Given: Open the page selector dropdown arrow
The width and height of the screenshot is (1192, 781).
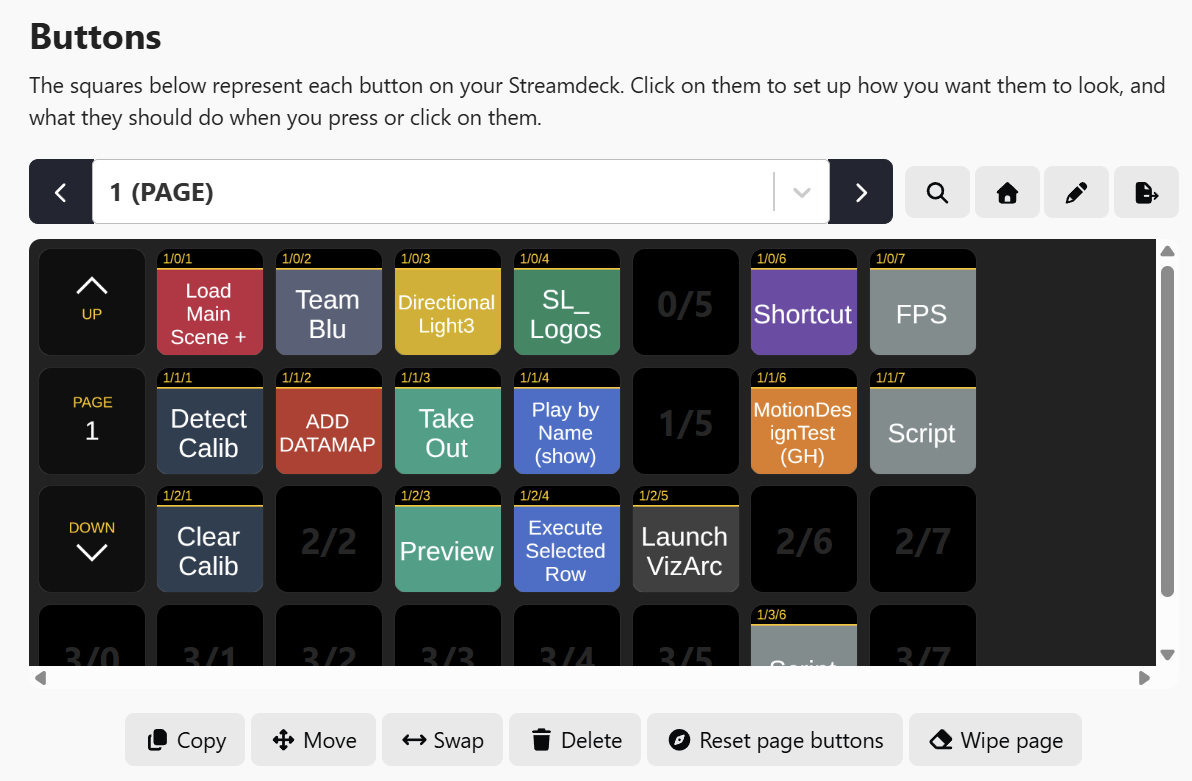Looking at the screenshot, I should pos(801,192).
